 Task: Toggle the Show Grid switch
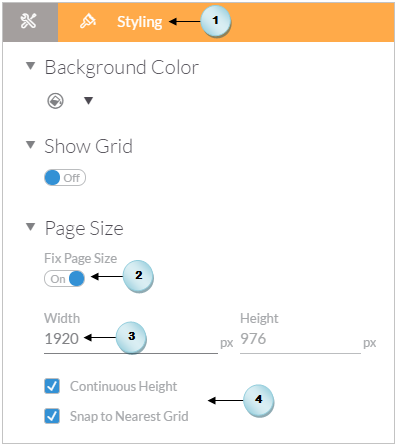[x=65, y=178]
